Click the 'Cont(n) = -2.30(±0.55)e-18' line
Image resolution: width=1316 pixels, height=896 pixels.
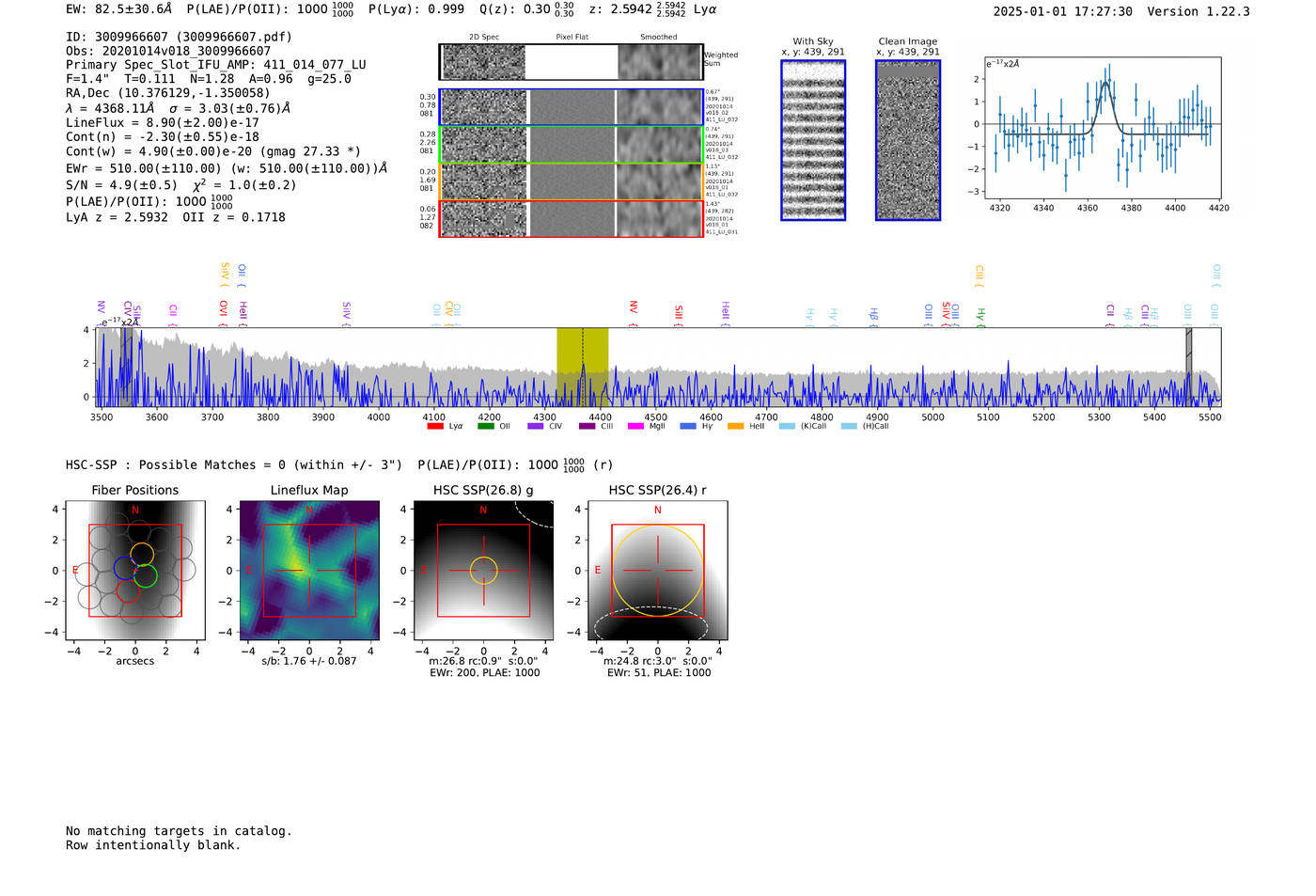point(162,136)
